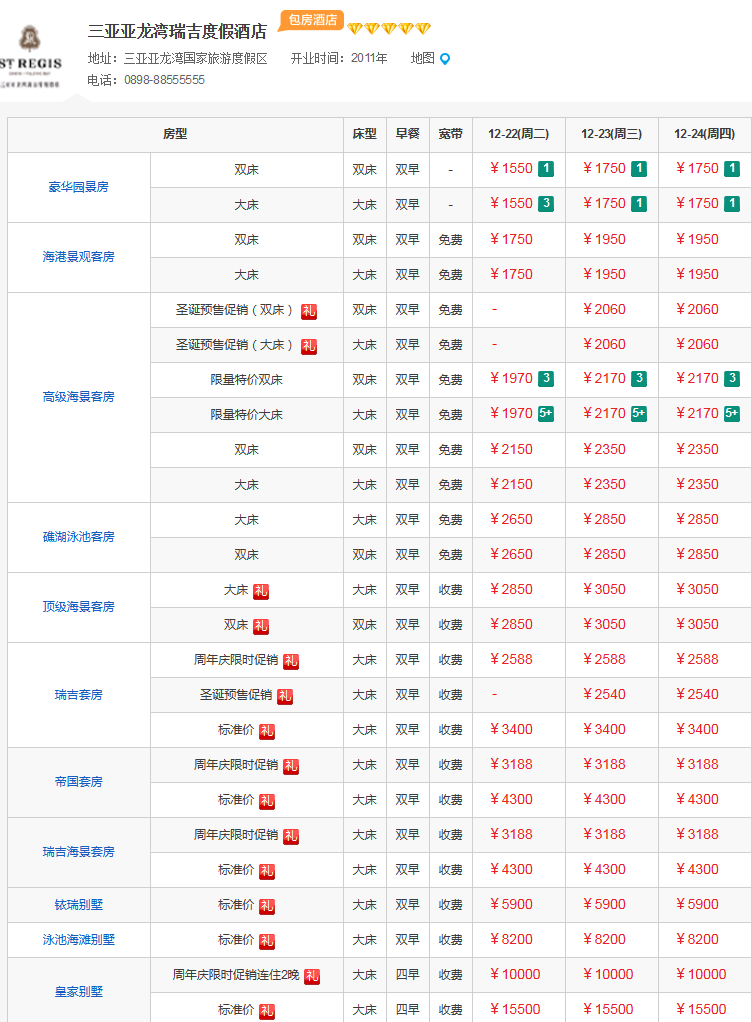The image size is (752, 1022).
Task: Click the 地图 map link
Action: pyautogui.click(x=422, y=59)
